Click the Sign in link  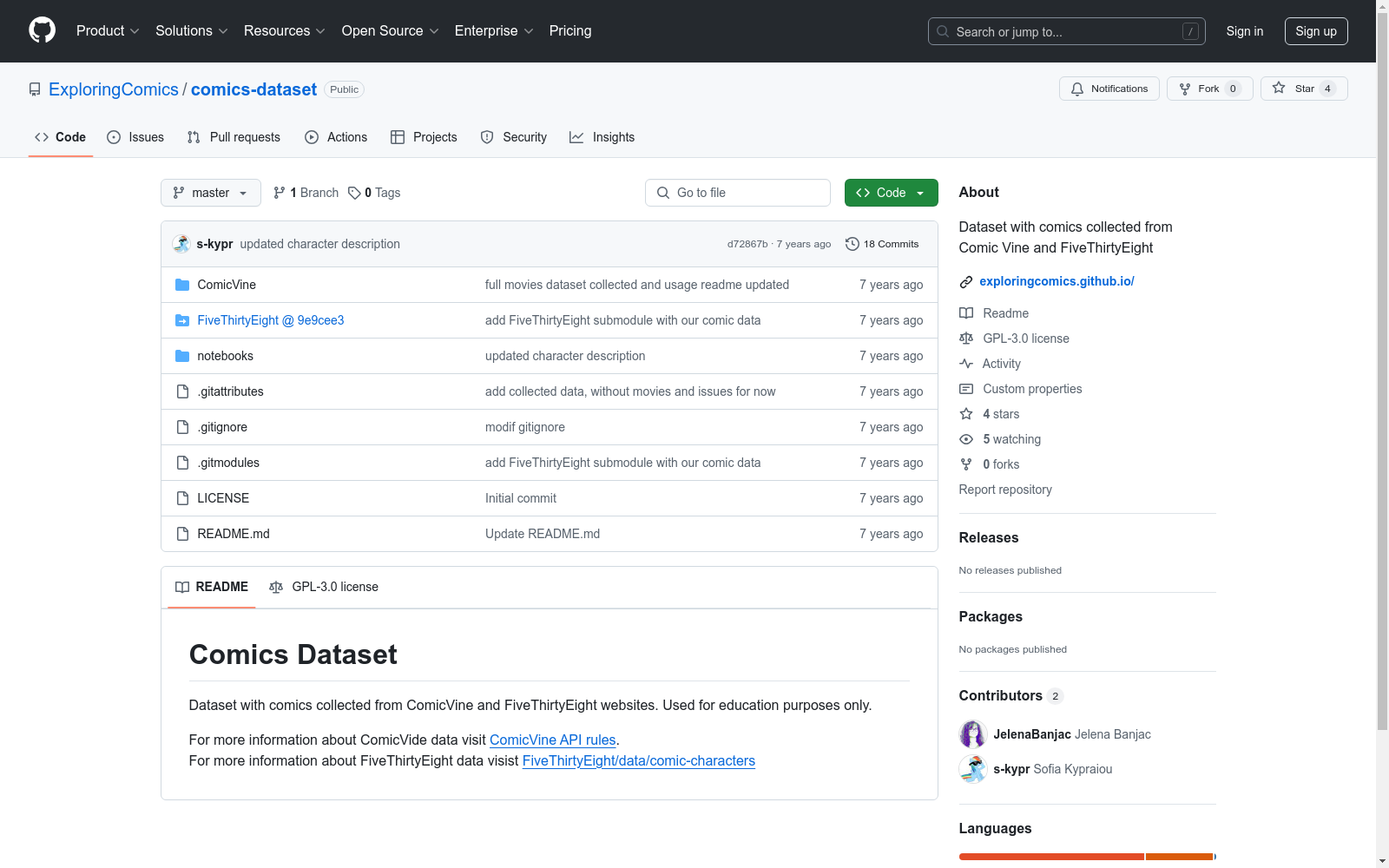coord(1245,31)
